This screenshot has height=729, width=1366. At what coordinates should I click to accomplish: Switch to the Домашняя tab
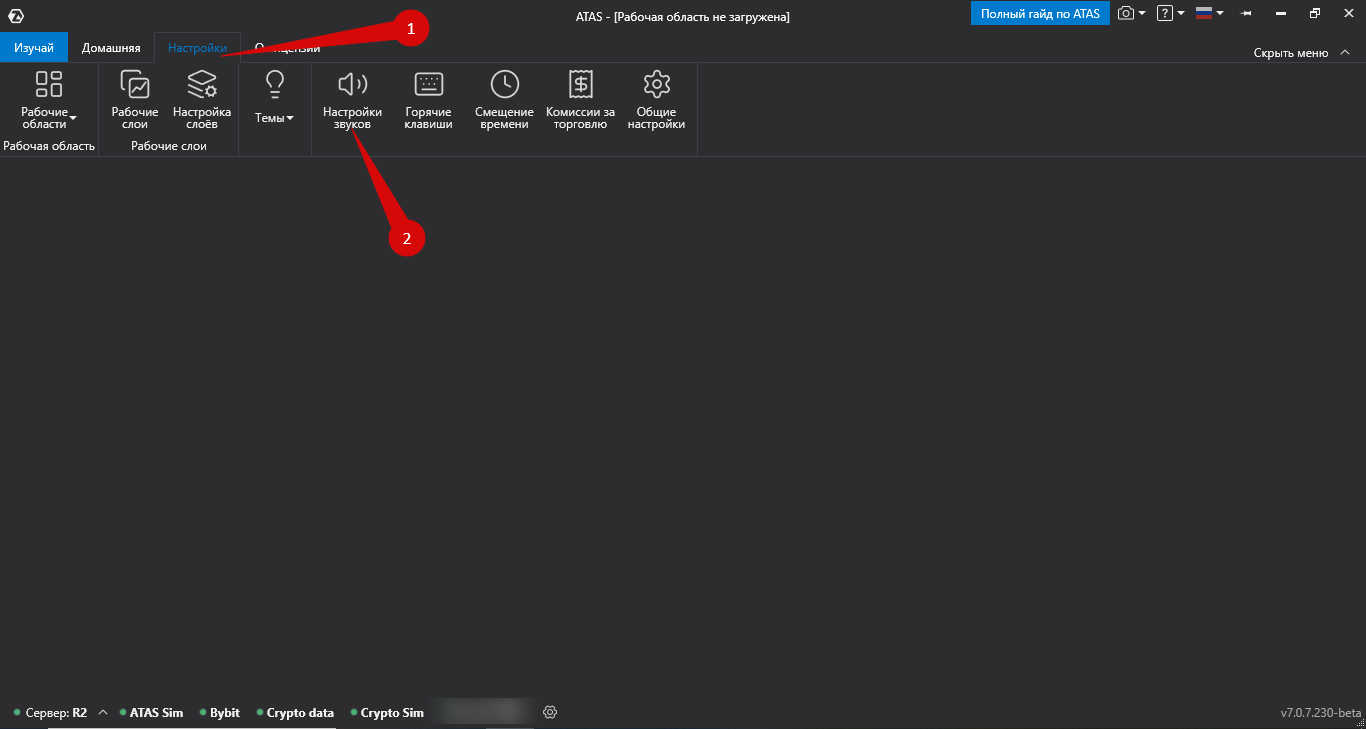pos(111,48)
